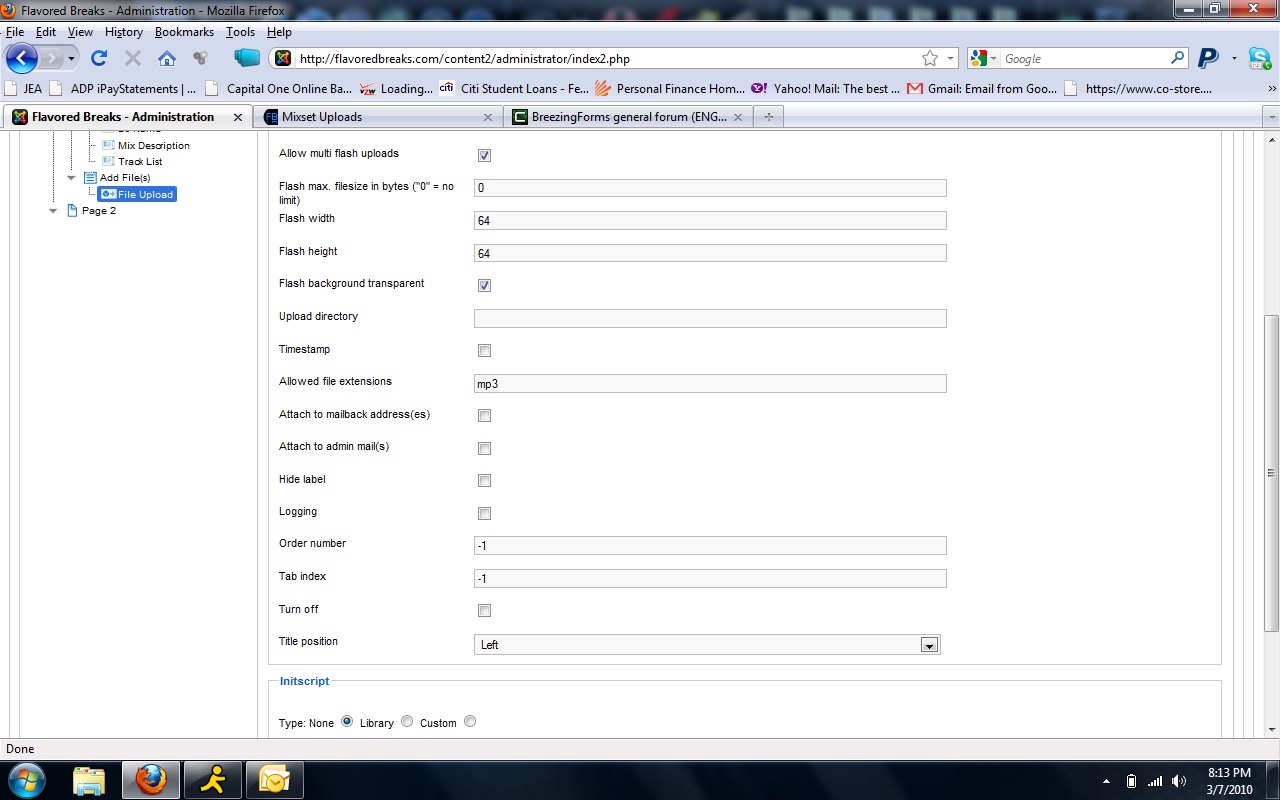This screenshot has height=800, width=1280.
Task: Open AIM from the taskbar
Action: [x=213, y=780]
